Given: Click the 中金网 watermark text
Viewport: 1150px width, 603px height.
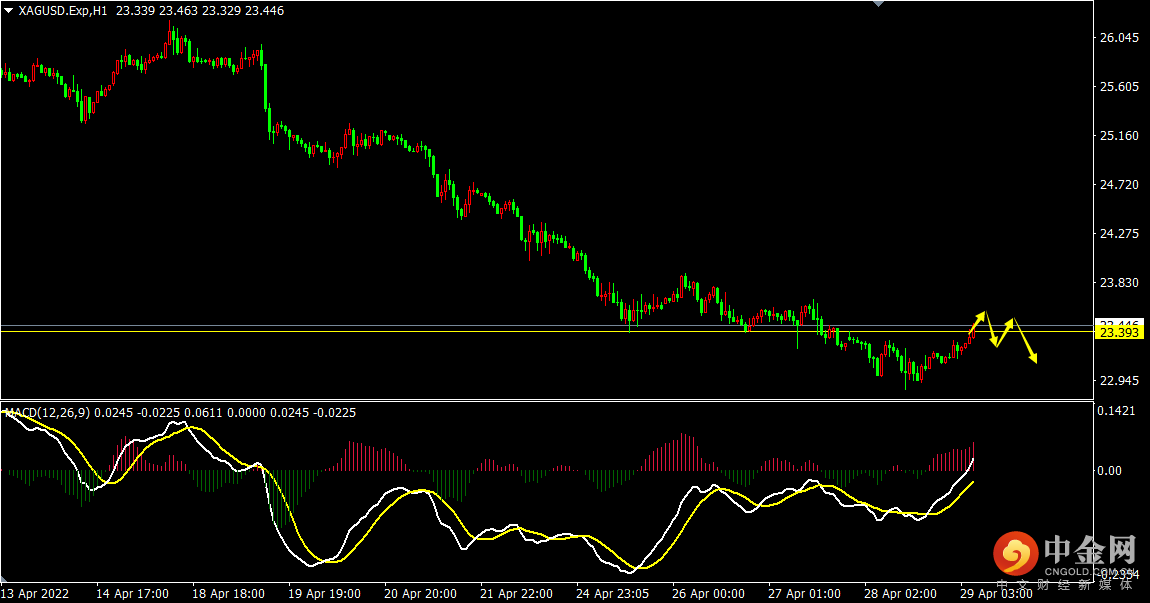Looking at the screenshot, I should (1089, 549).
